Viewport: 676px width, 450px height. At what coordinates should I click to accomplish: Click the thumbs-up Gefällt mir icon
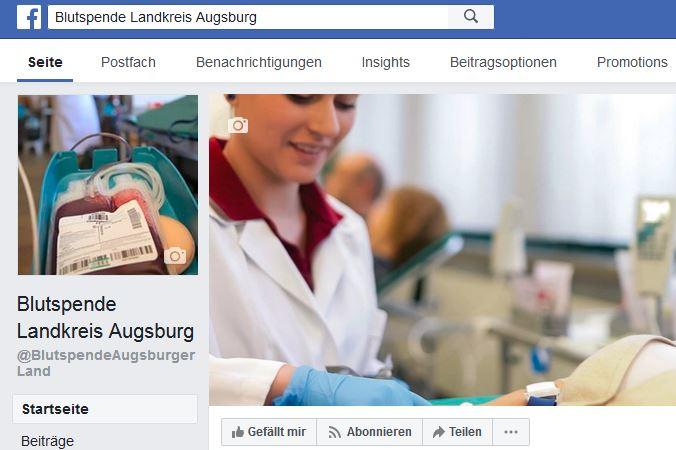click(x=238, y=432)
